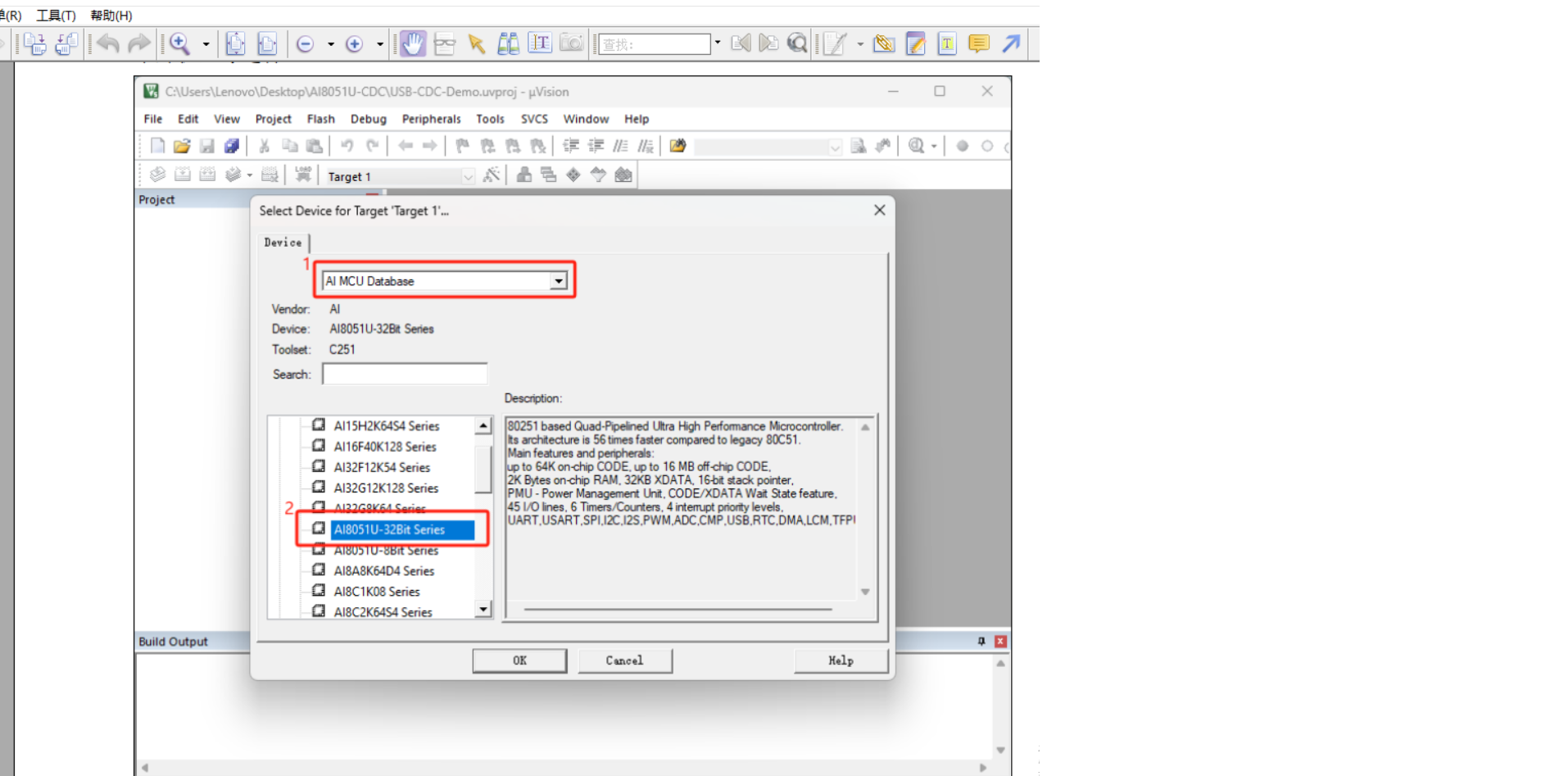Open Options for Target magic wand icon
Viewport: 1568px width, 776px height.
click(492, 175)
